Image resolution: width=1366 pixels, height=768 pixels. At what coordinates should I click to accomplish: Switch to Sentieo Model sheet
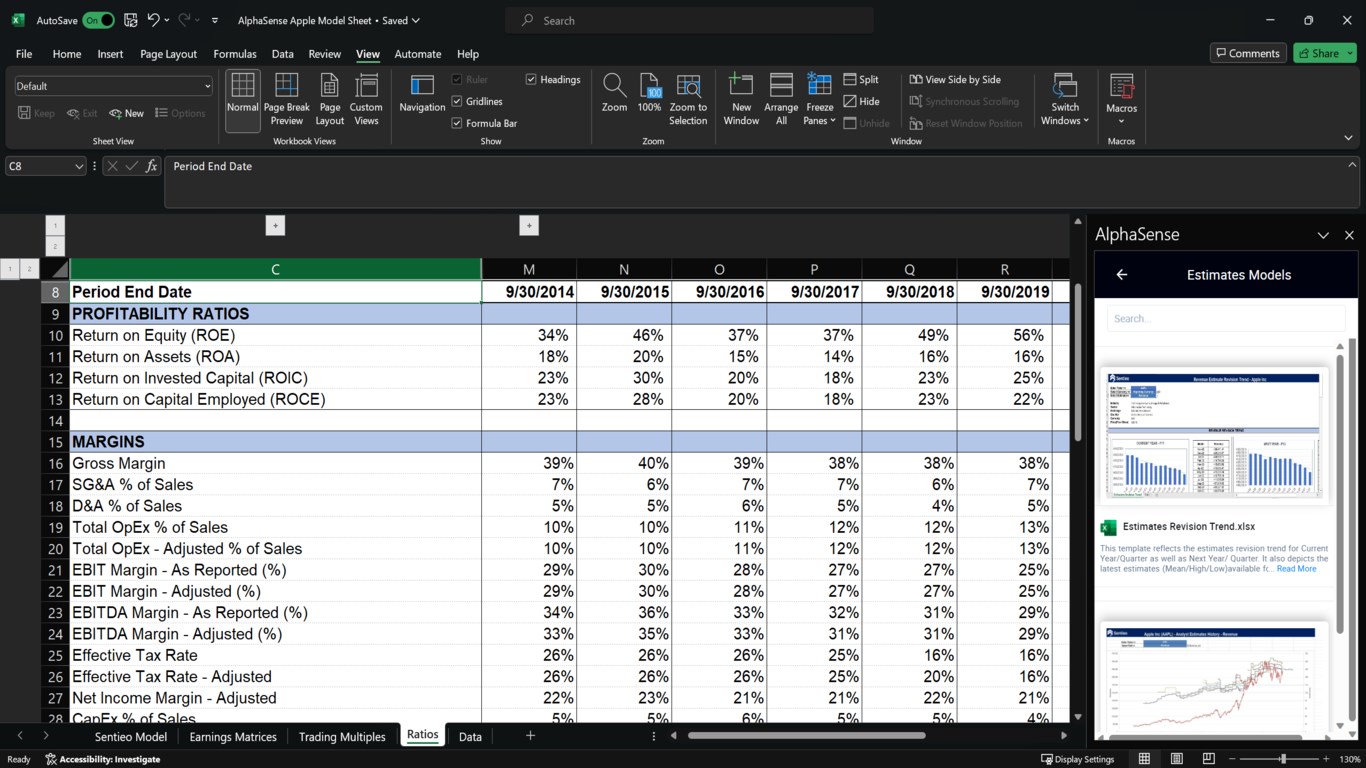131,737
